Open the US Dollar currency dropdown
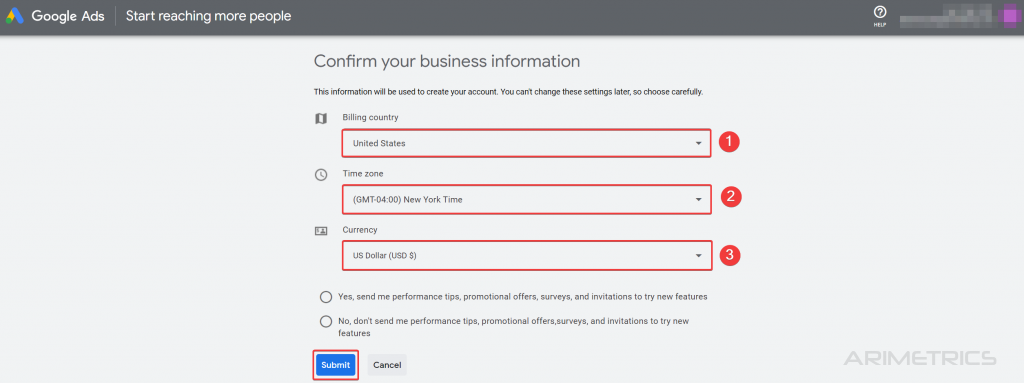 coord(526,256)
